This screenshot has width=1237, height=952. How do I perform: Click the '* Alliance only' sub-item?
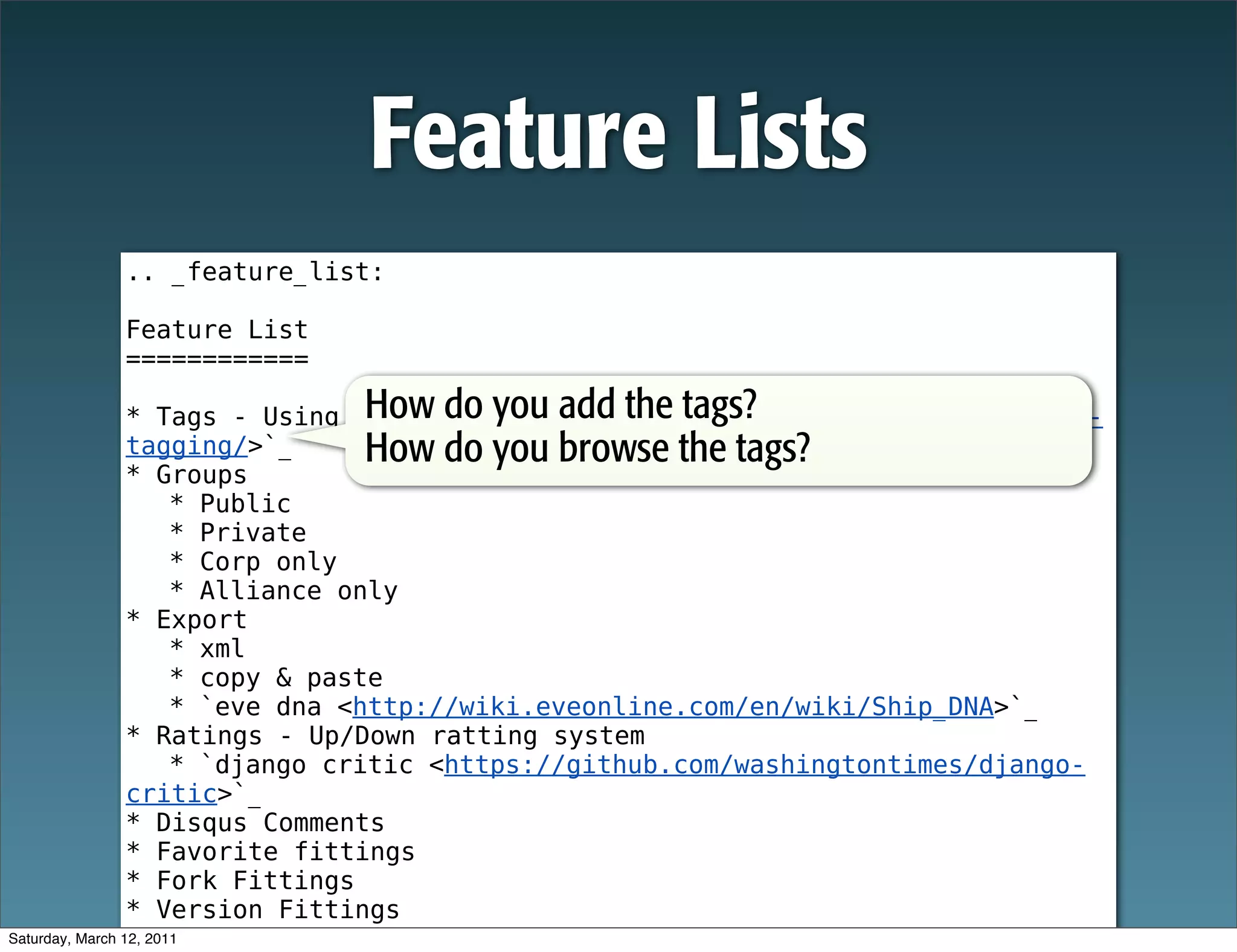284,591
